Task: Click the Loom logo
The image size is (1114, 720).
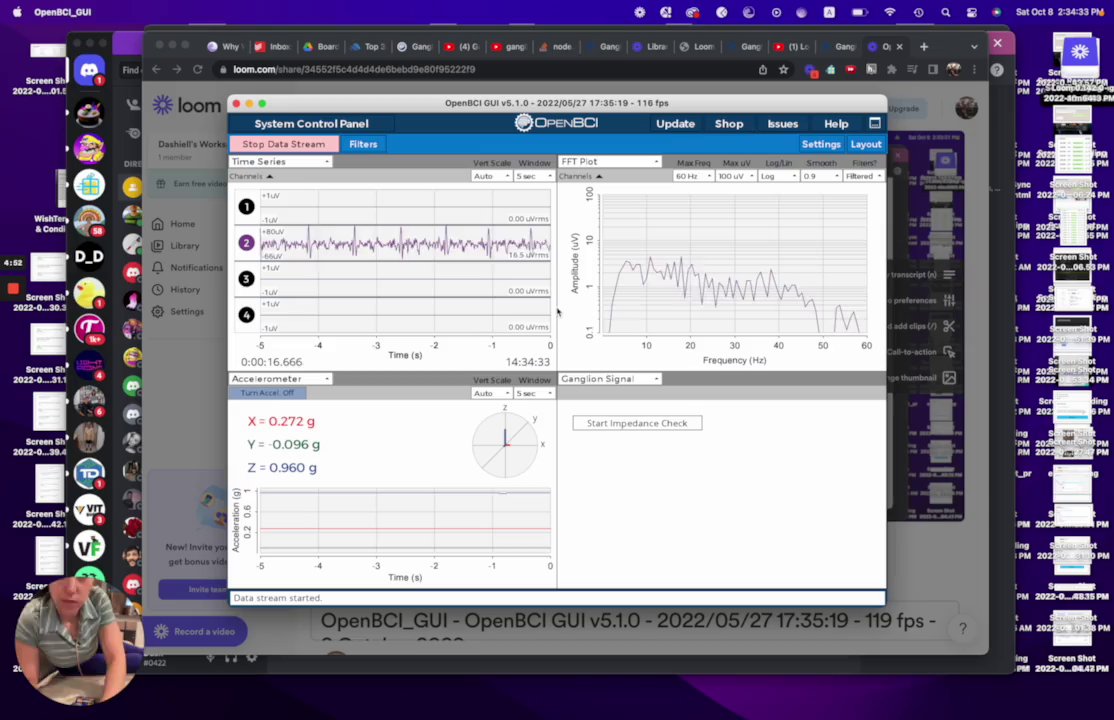Action: click(187, 105)
